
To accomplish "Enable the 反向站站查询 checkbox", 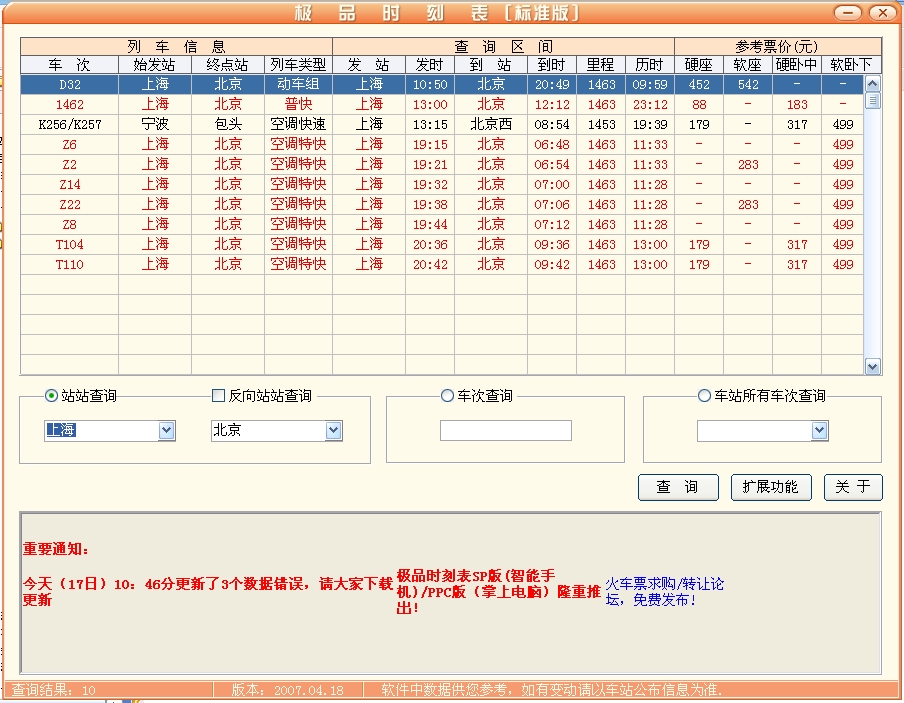I will click(x=218, y=396).
